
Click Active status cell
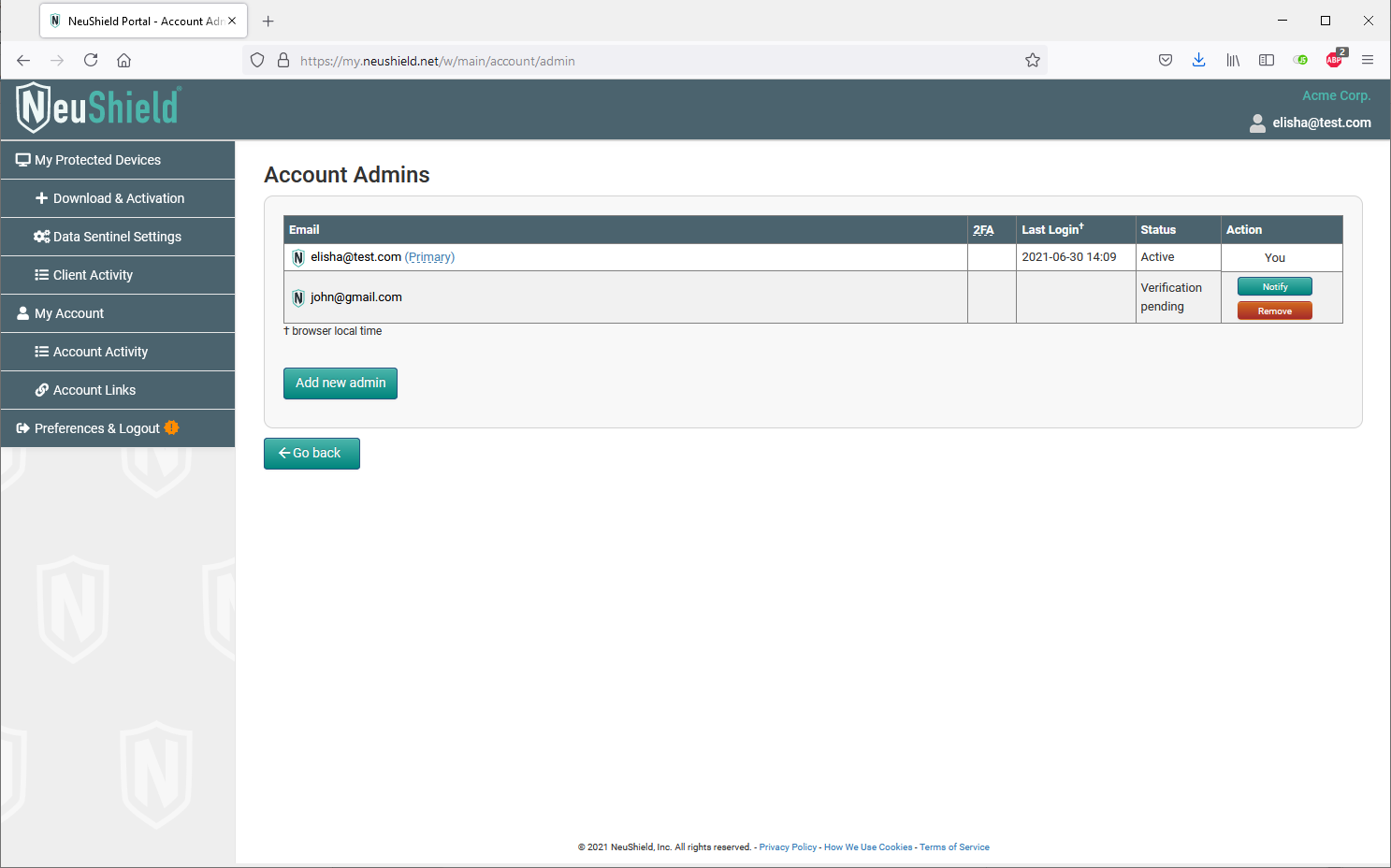1179,257
